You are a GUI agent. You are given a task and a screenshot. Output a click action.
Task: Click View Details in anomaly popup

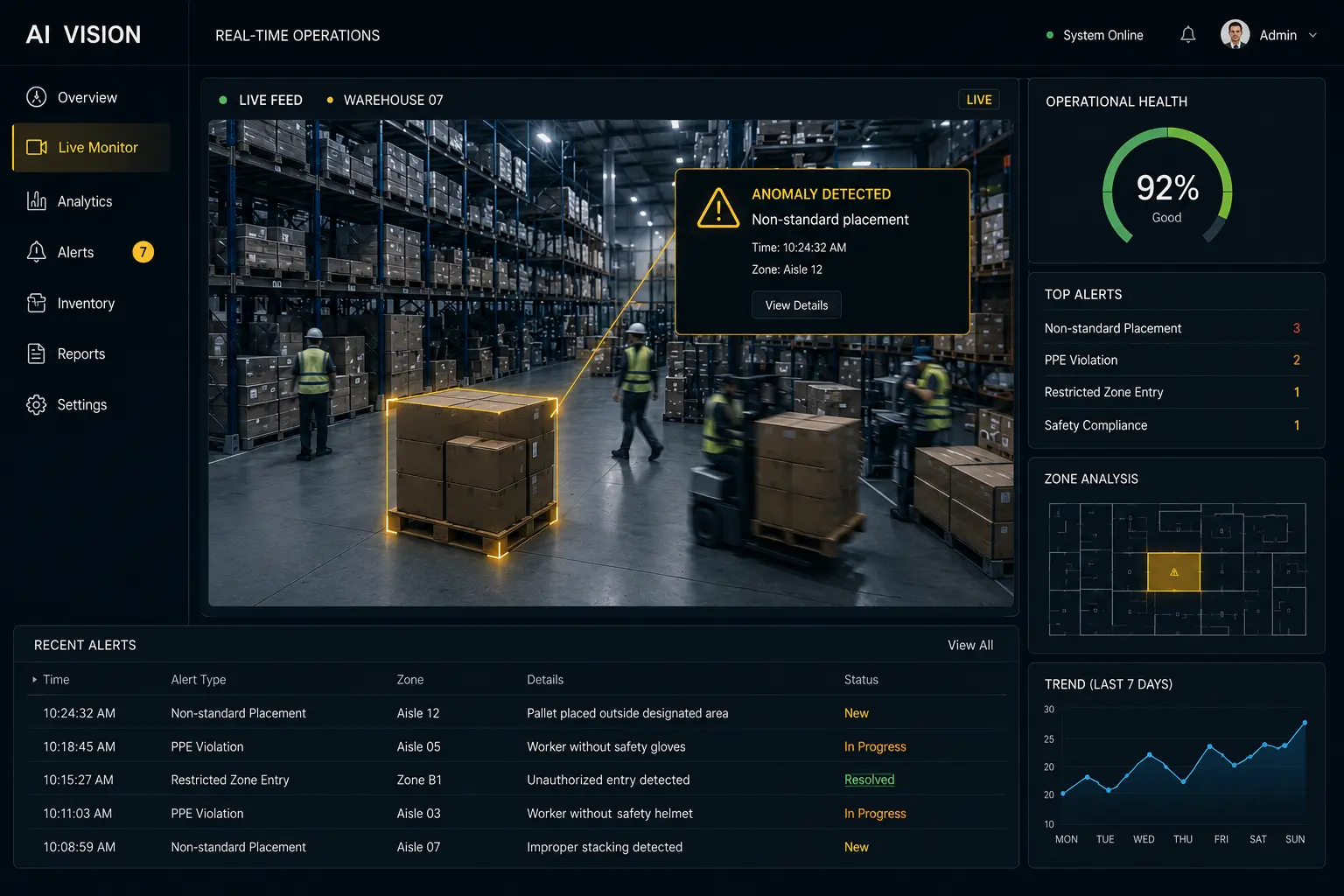[796, 305]
